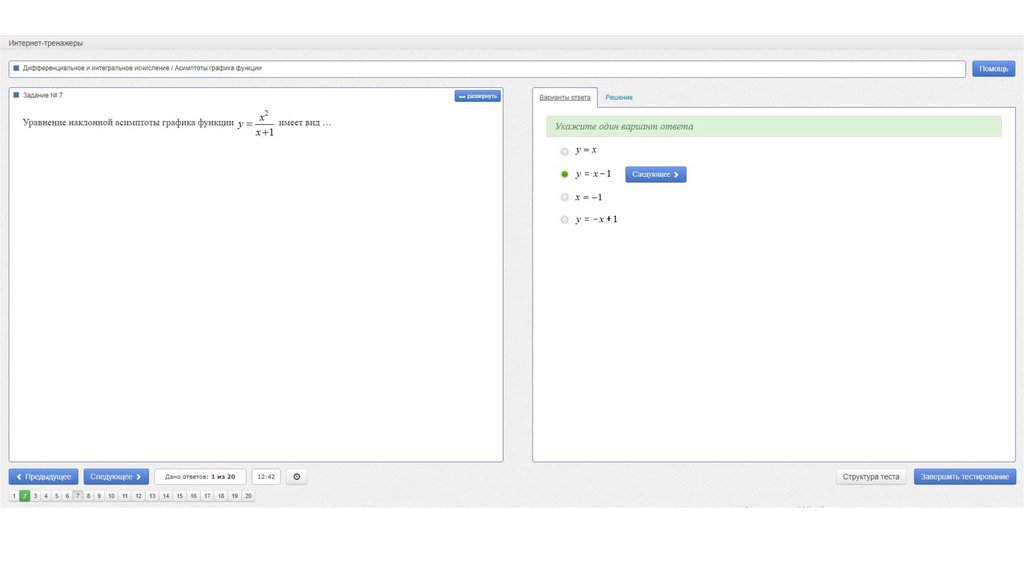Click the blue square icon in the breadcrumb bar
The image size is (1024, 574).
pyautogui.click(x=16, y=68)
